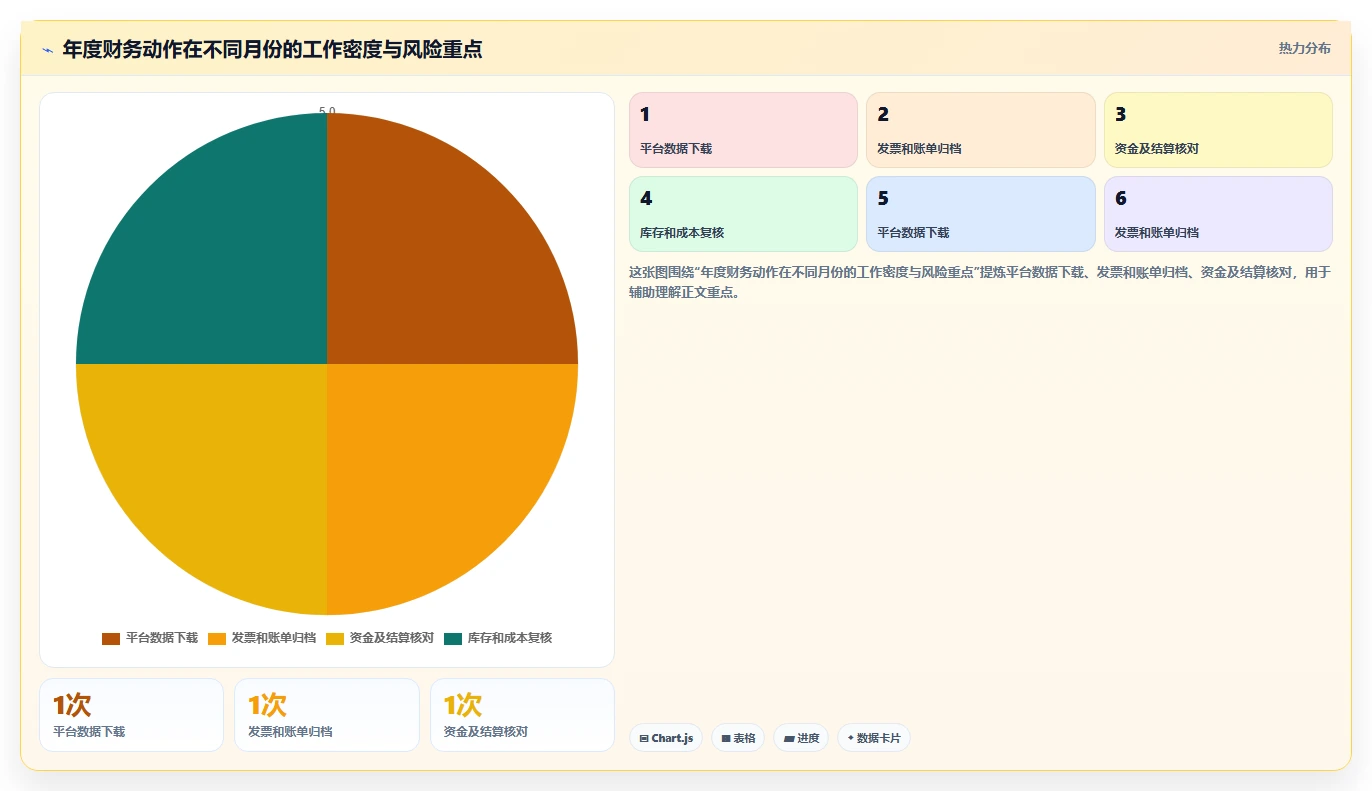Image resolution: width=1372 pixels, height=791 pixels.
Task: Click the 进度 tag
Action: point(801,738)
